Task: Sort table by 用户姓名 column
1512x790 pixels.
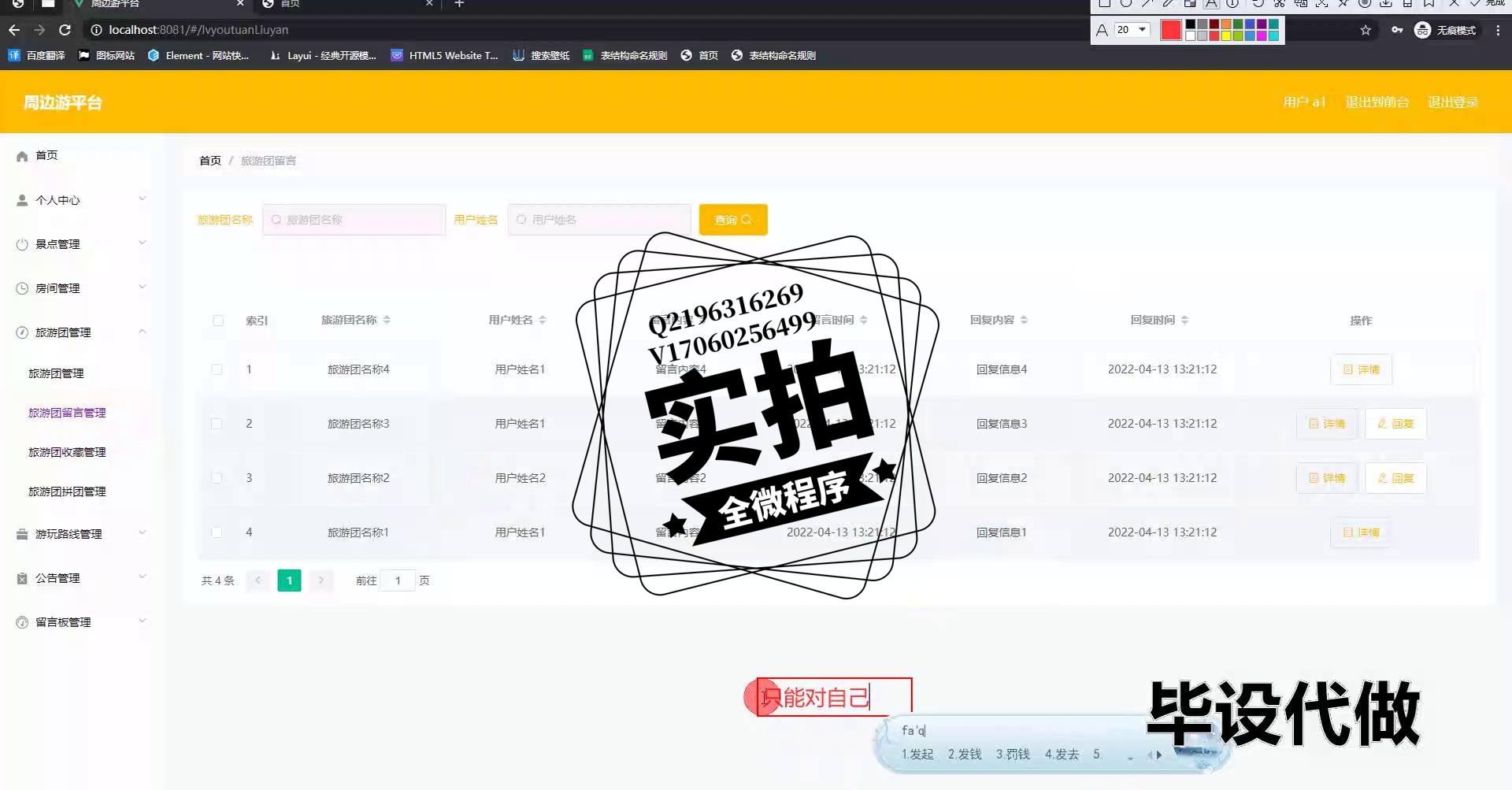Action: [x=543, y=320]
